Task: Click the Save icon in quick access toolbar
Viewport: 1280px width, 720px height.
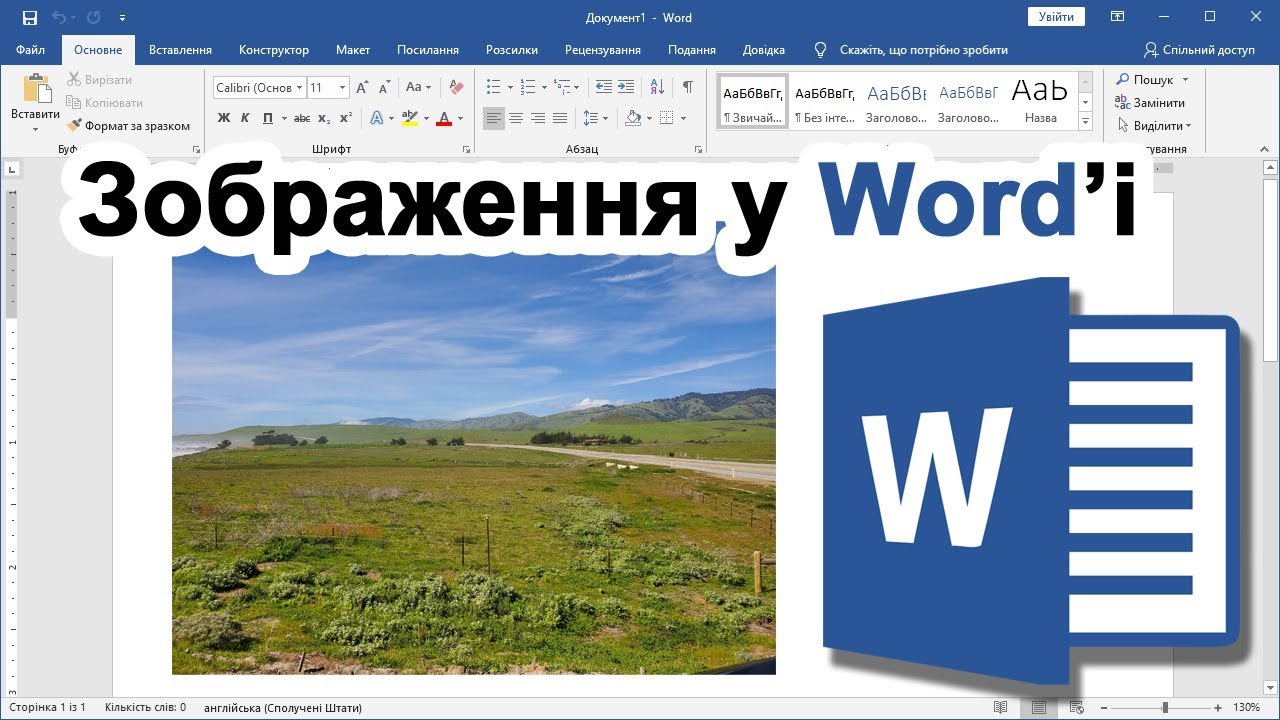Action: 30,18
